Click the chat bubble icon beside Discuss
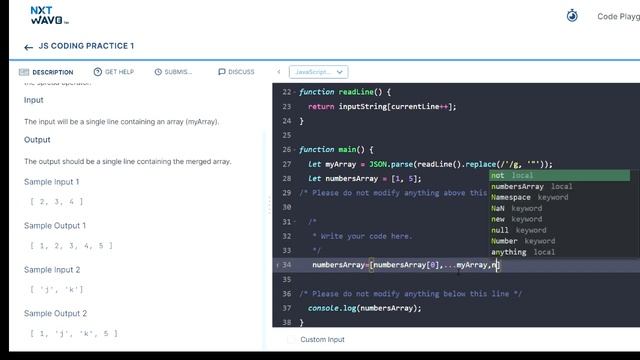Viewport: 640px width, 360px height. click(x=222, y=72)
